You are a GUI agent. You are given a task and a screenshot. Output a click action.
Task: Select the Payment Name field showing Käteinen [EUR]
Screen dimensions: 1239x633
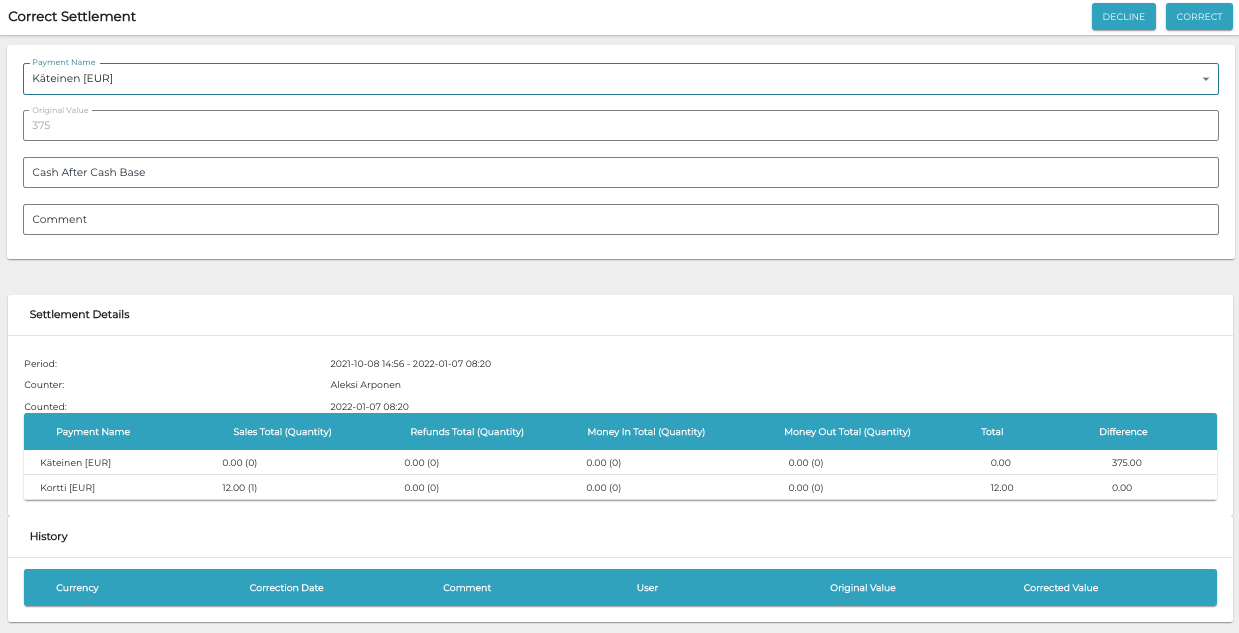[600, 79]
